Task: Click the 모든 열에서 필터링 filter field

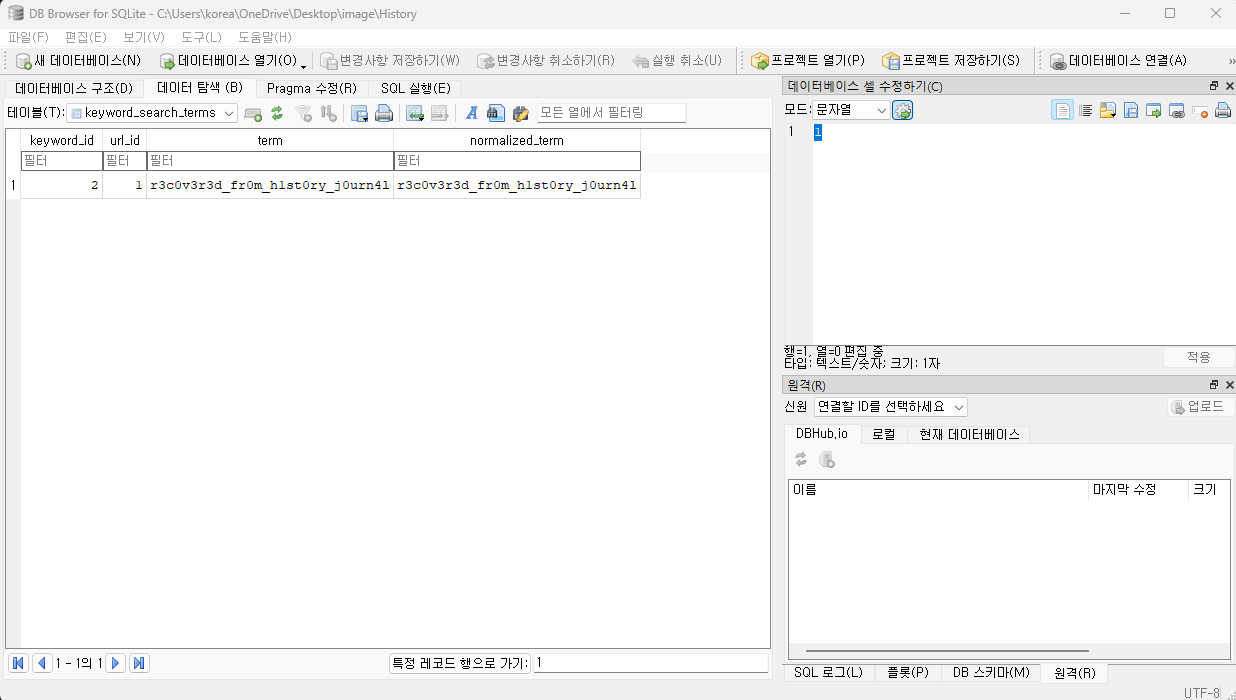Action: point(611,113)
